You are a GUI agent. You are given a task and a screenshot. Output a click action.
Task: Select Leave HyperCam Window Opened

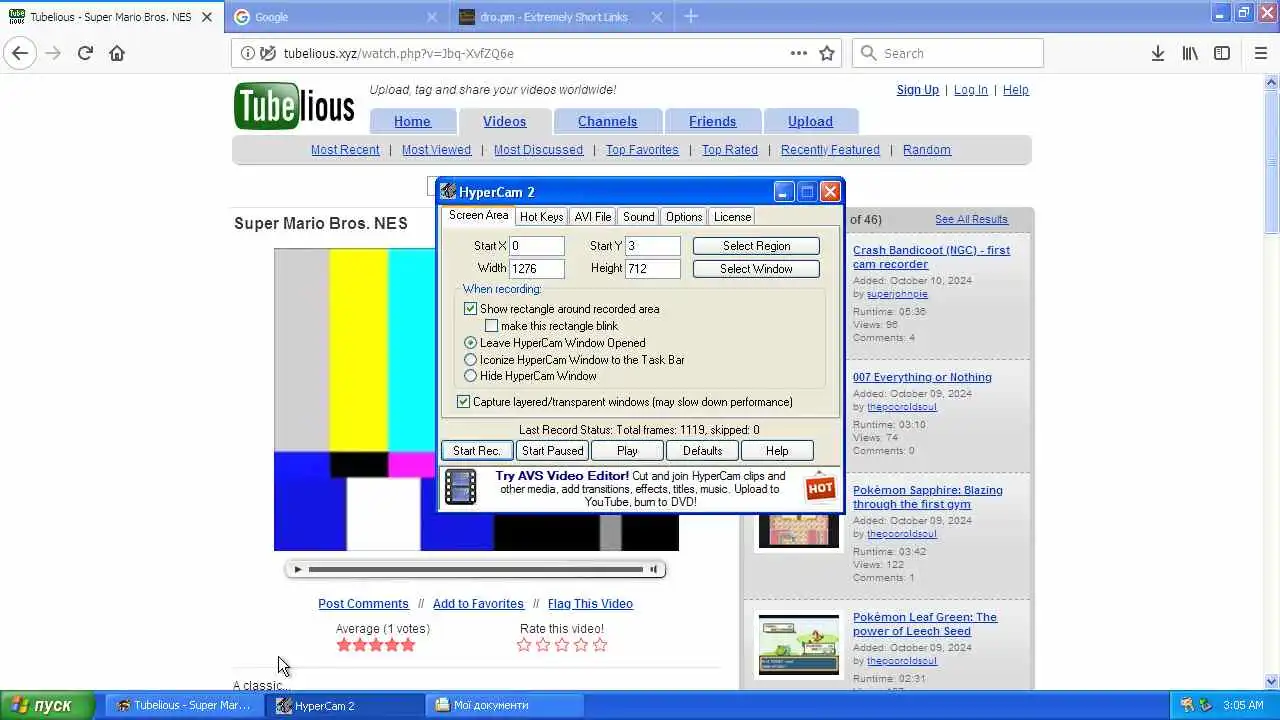(x=470, y=343)
